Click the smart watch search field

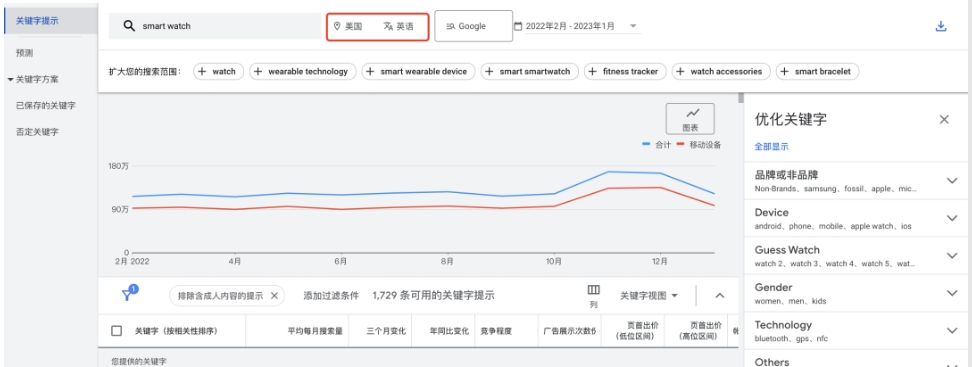[214, 26]
